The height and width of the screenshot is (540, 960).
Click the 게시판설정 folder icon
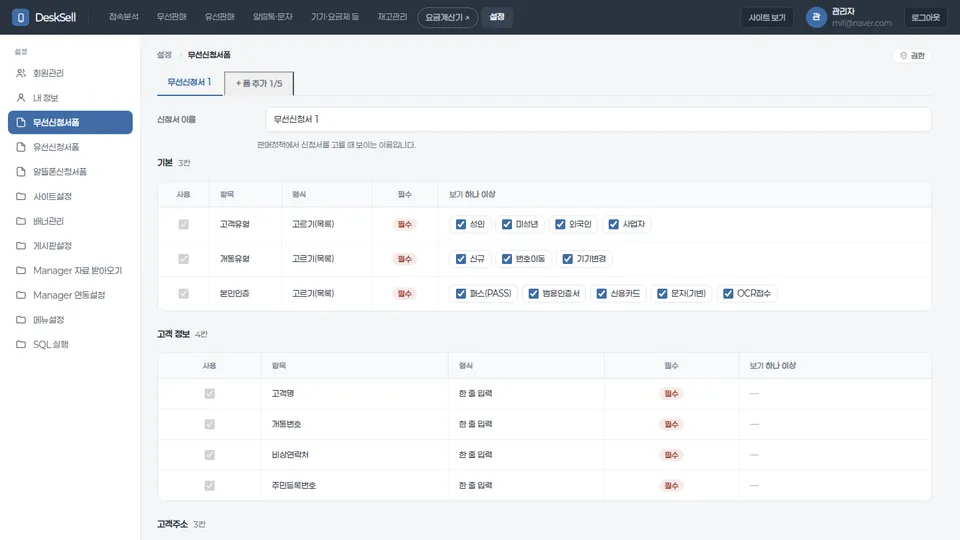pyautogui.click(x=21, y=246)
